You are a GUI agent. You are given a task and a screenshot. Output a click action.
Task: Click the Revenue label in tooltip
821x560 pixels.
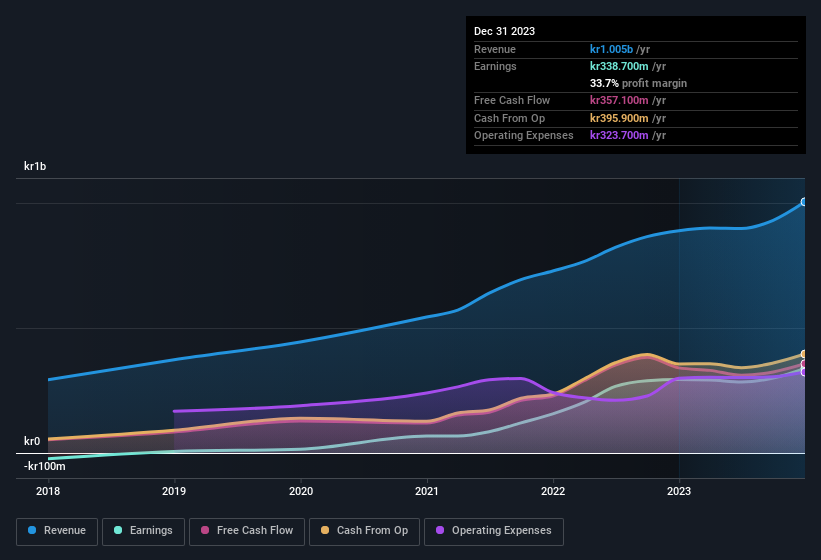[x=495, y=49]
